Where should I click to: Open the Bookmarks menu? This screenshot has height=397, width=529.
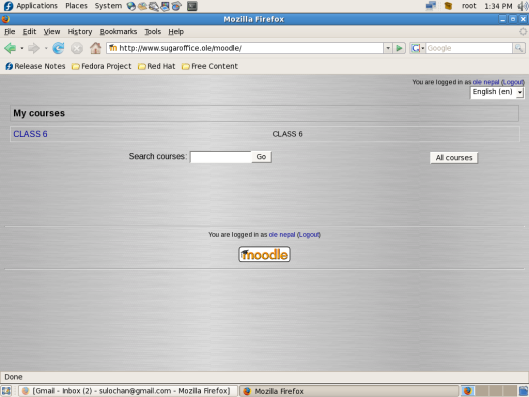(x=118, y=32)
